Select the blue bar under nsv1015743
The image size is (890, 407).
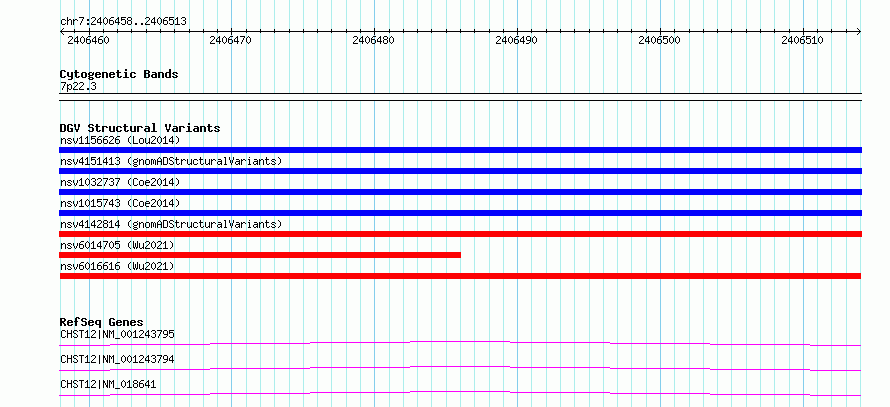click(460, 213)
